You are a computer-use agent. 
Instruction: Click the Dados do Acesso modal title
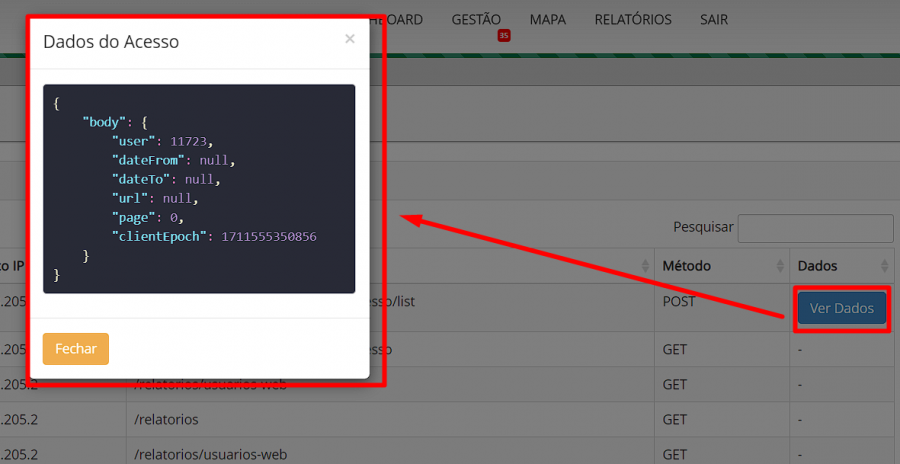(111, 41)
